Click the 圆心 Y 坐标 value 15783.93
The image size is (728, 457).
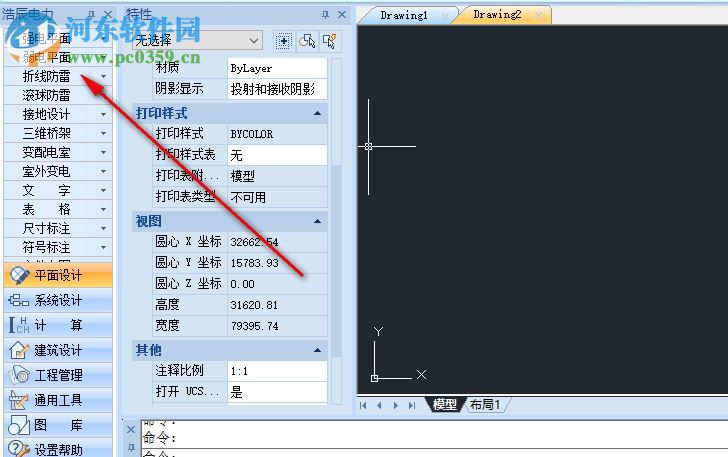pos(277,263)
